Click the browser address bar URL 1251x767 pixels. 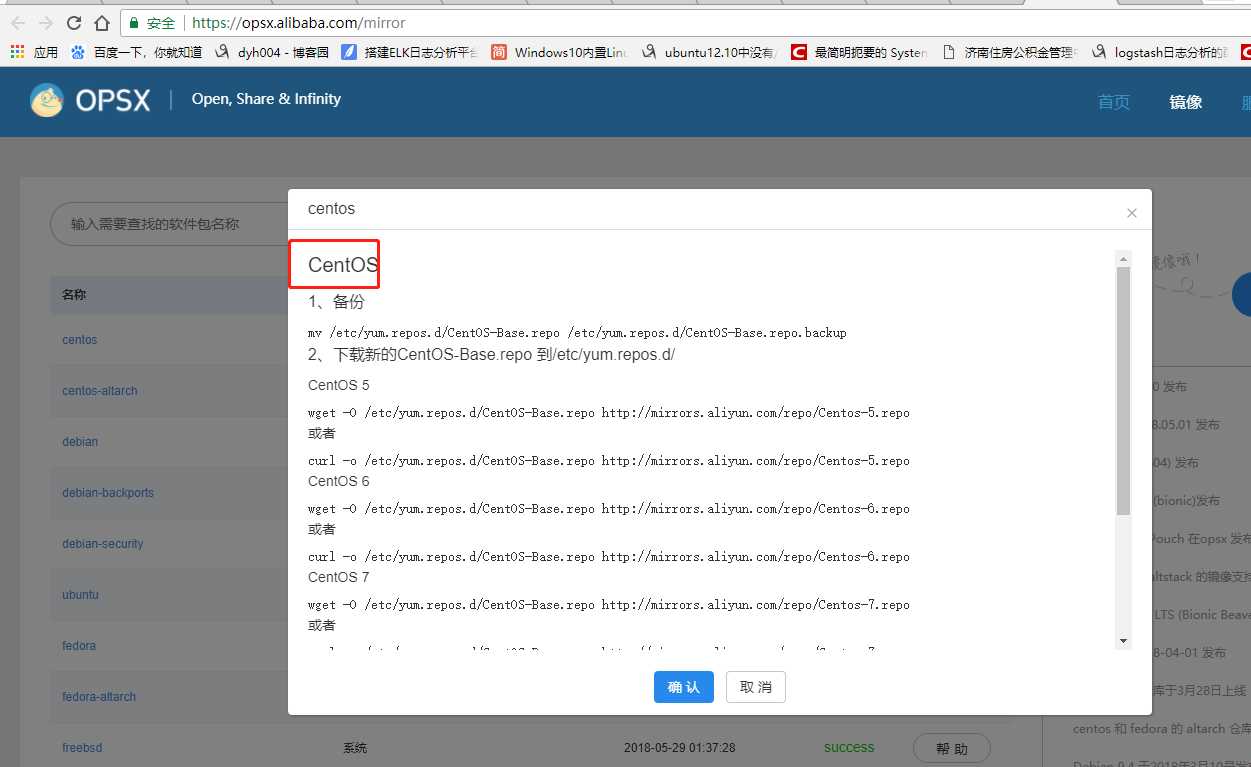coord(298,22)
